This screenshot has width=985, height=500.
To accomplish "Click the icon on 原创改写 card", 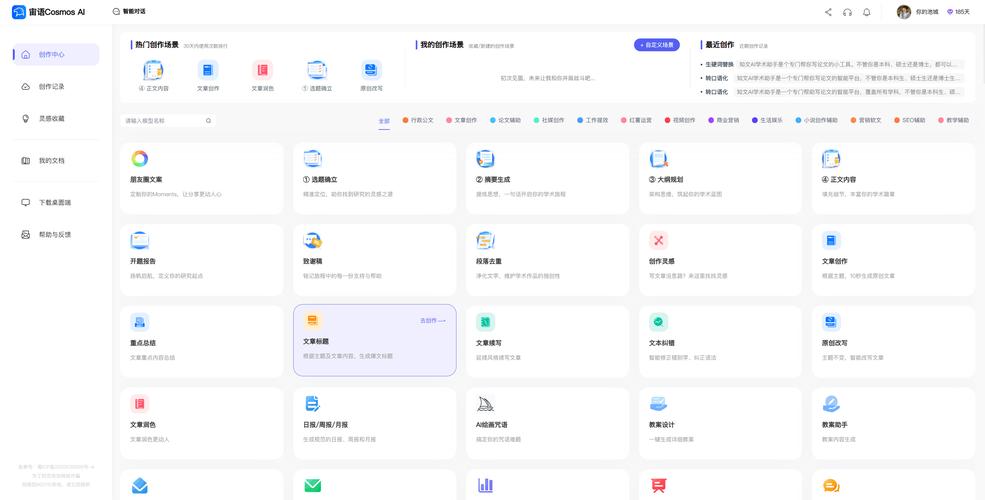I will coord(831,322).
